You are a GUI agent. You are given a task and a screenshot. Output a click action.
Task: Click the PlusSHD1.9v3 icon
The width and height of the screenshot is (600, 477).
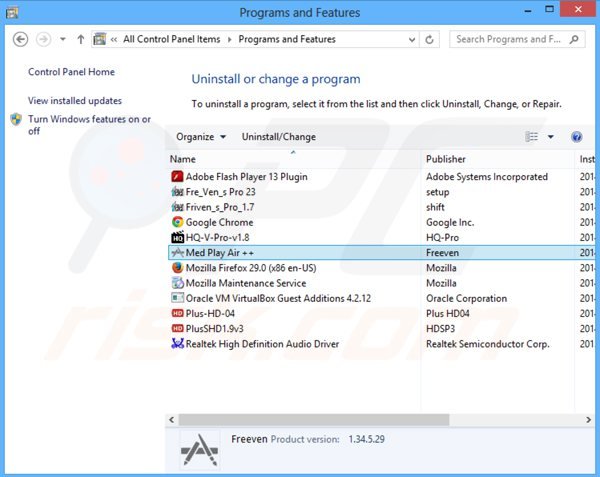click(x=177, y=329)
